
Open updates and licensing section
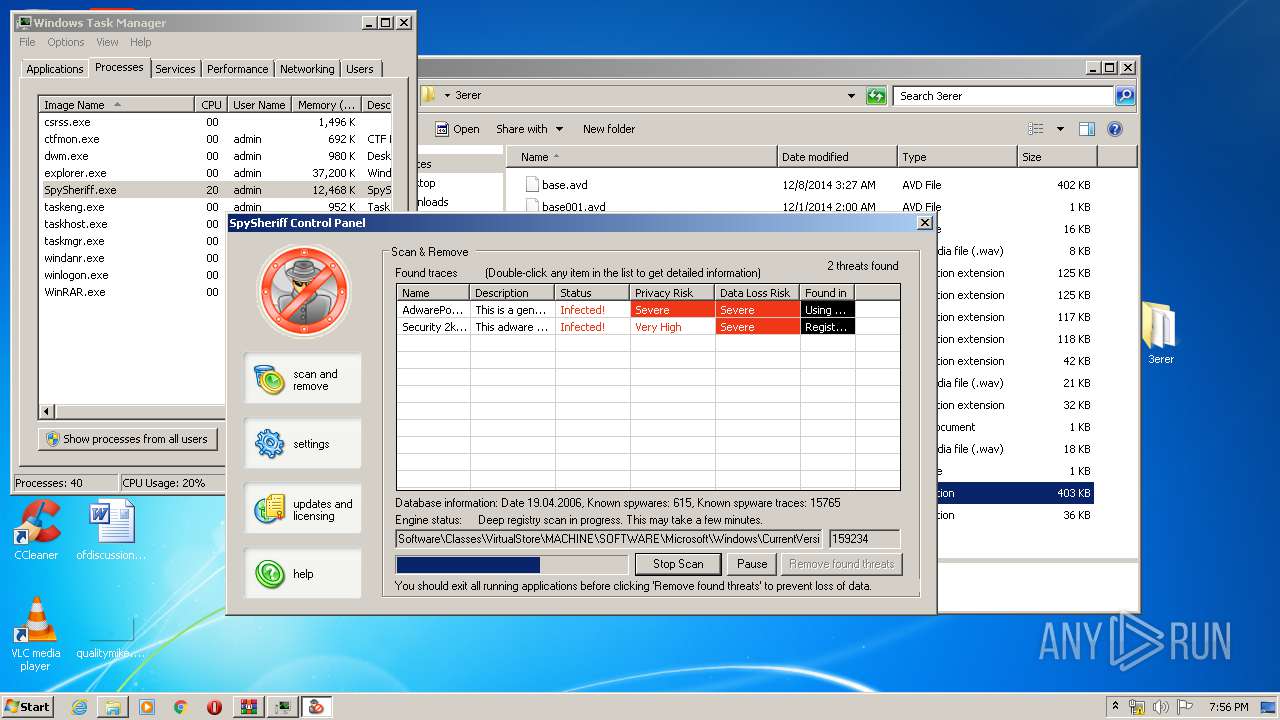302,509
